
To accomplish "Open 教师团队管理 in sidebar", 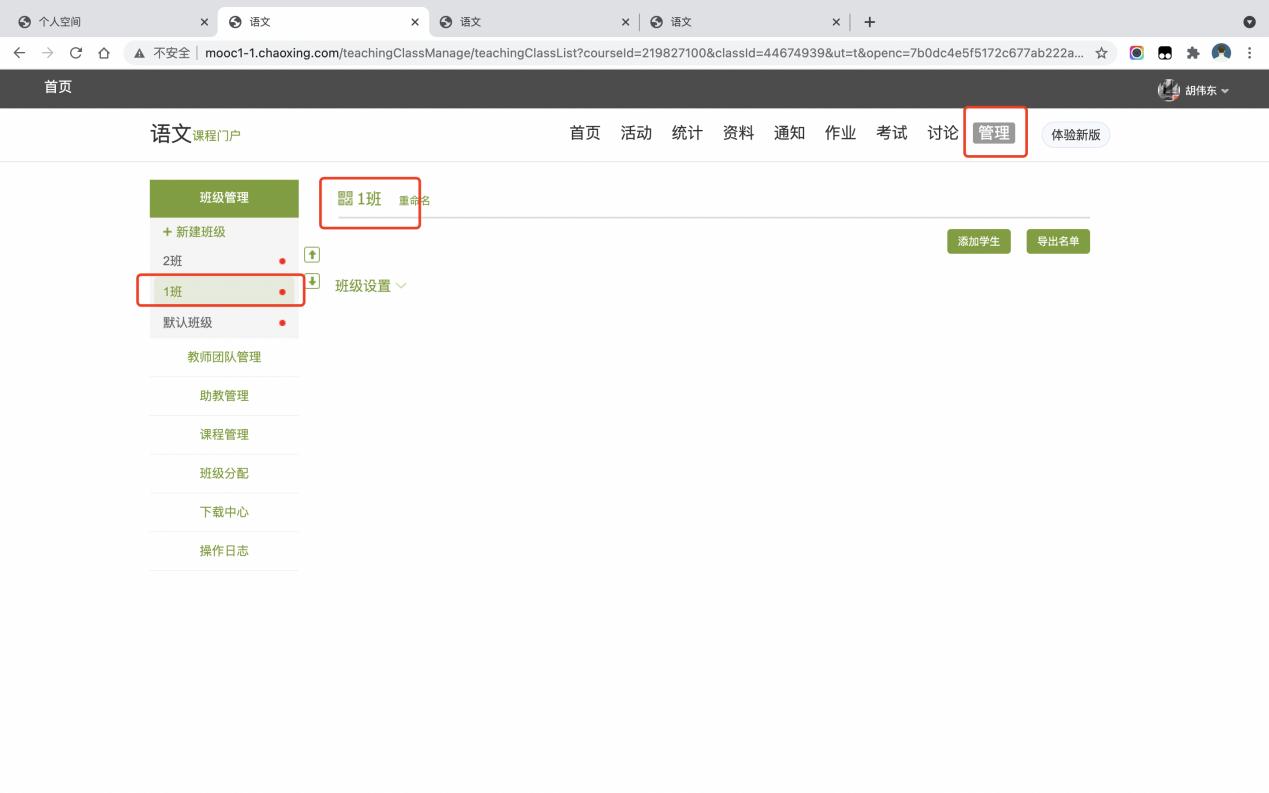I will 224,357.
